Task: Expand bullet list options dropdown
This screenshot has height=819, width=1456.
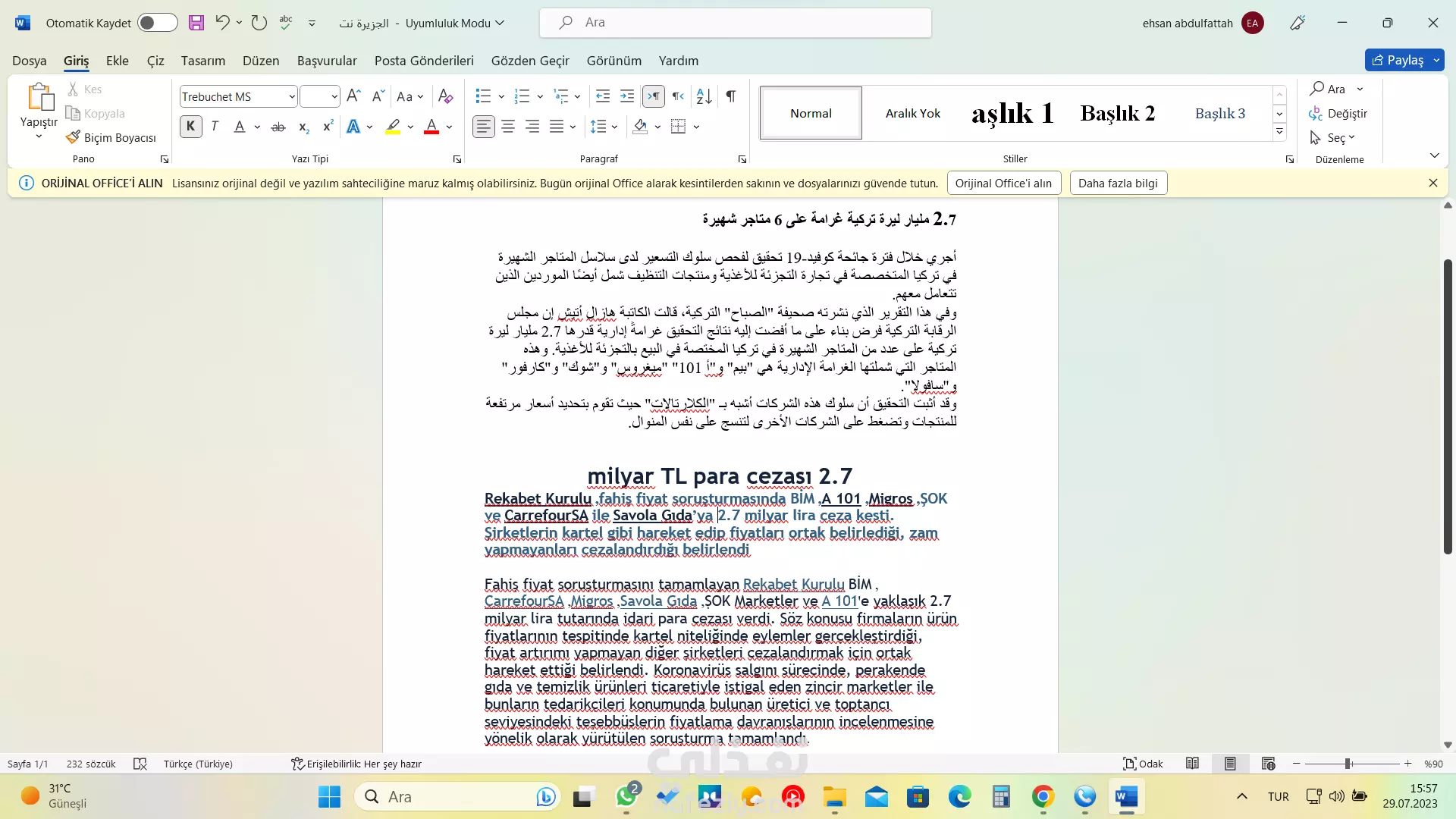Action: point(501,96)
